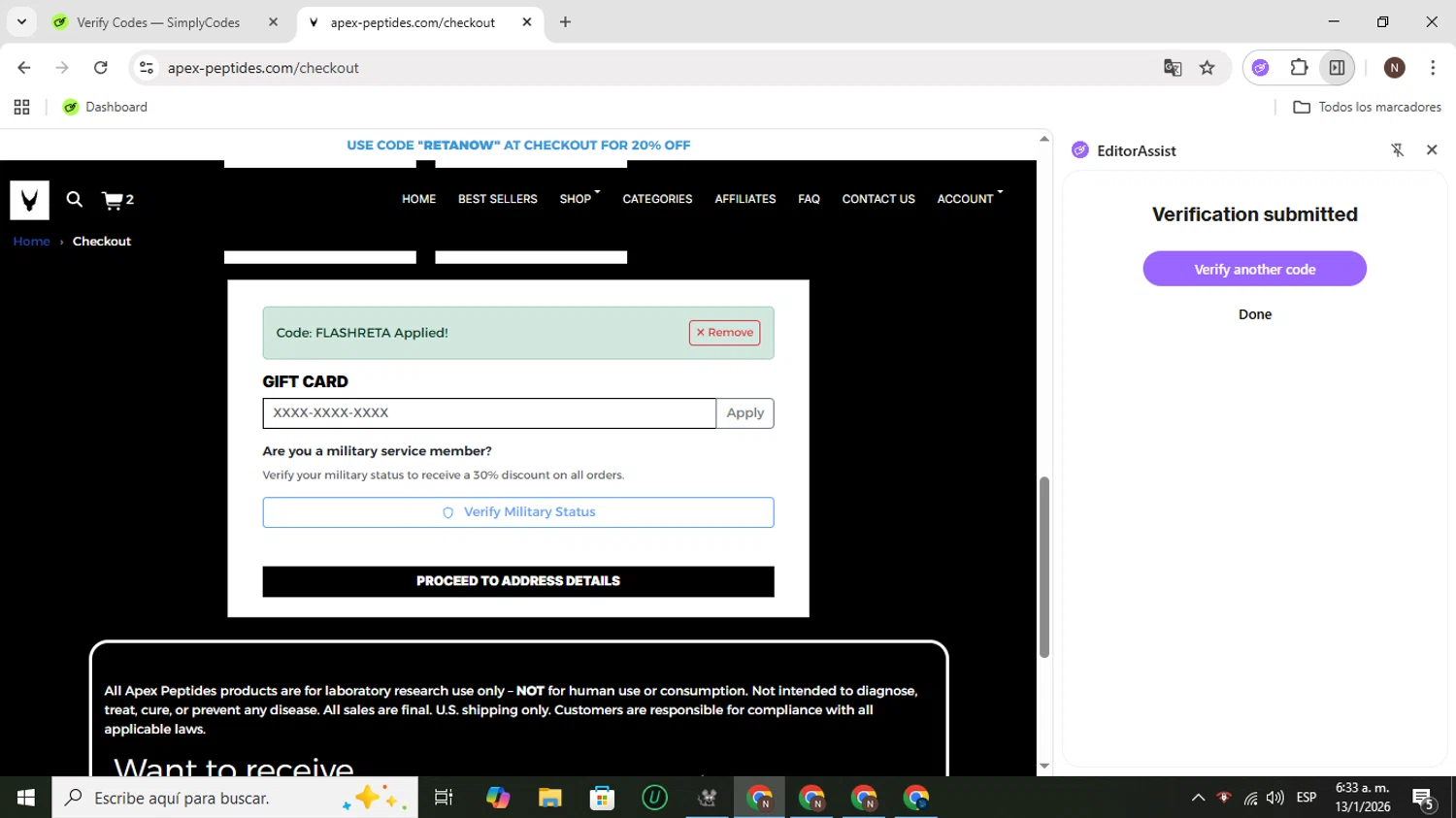Screen dimensions: 1456x818
Task: Open Microsoft Store from the taskbar
Action: (603, 798)
